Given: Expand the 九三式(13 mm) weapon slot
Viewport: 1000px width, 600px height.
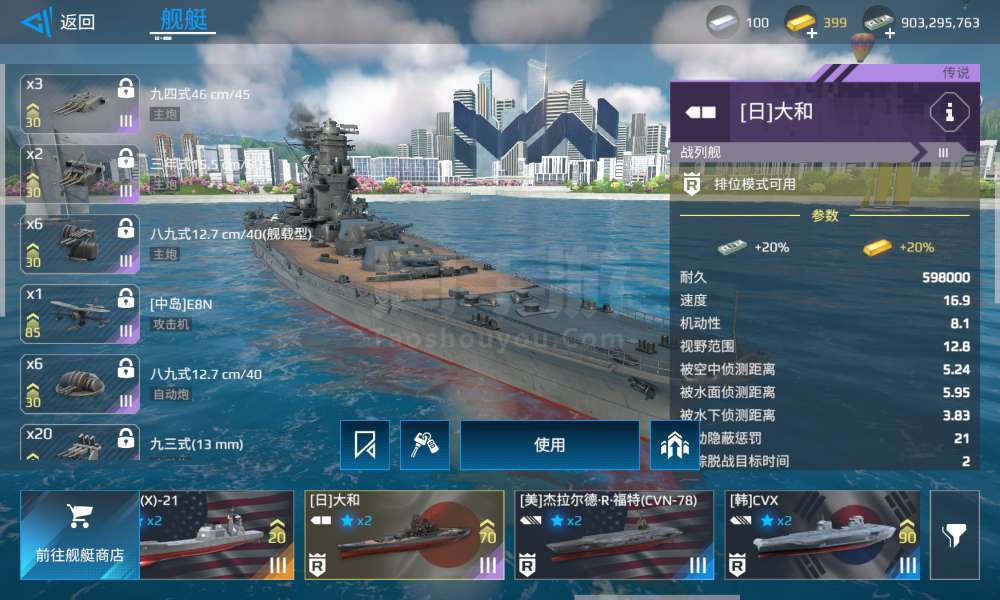Looking at the screenshot, I should 80,443.
